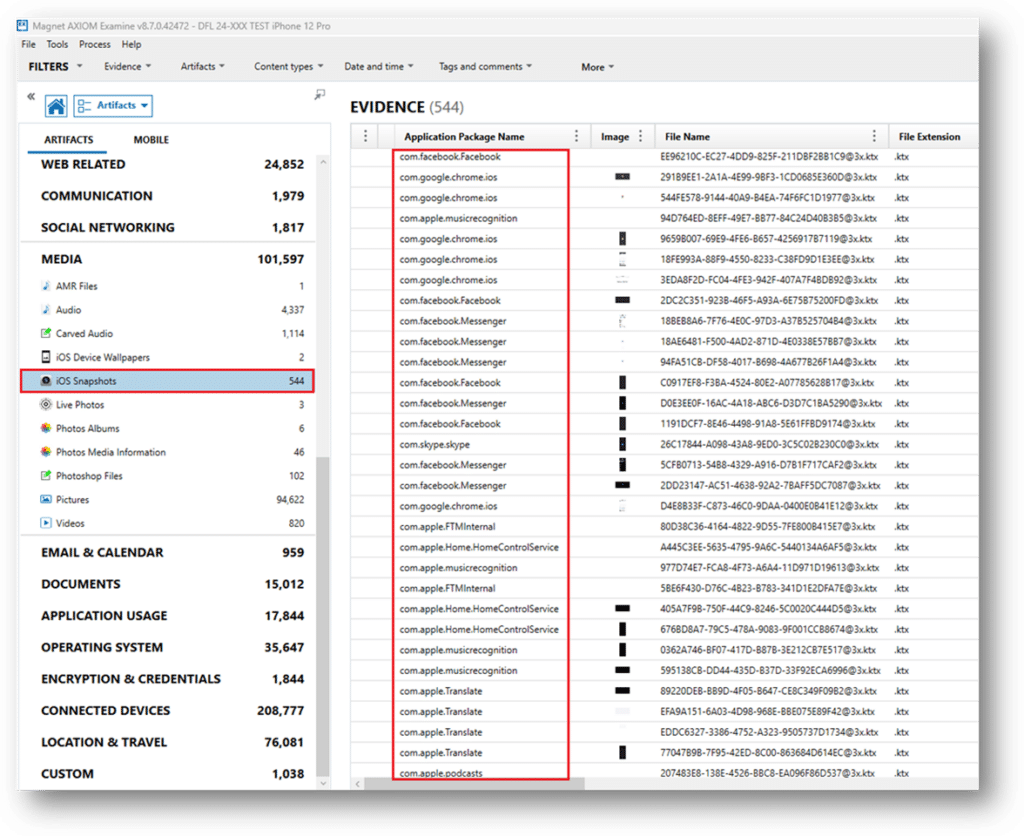
Task: Click the com.skype.skype snapshot thumbnail
Action: pos(622,444)
